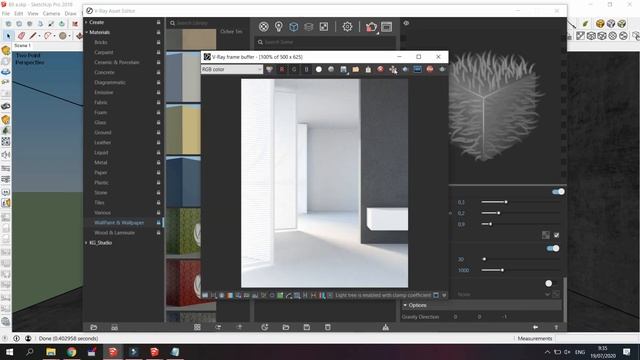640x360 pixels.
Task: Toggle the green channel in frame buffer
Action: (x=294, y=69)
